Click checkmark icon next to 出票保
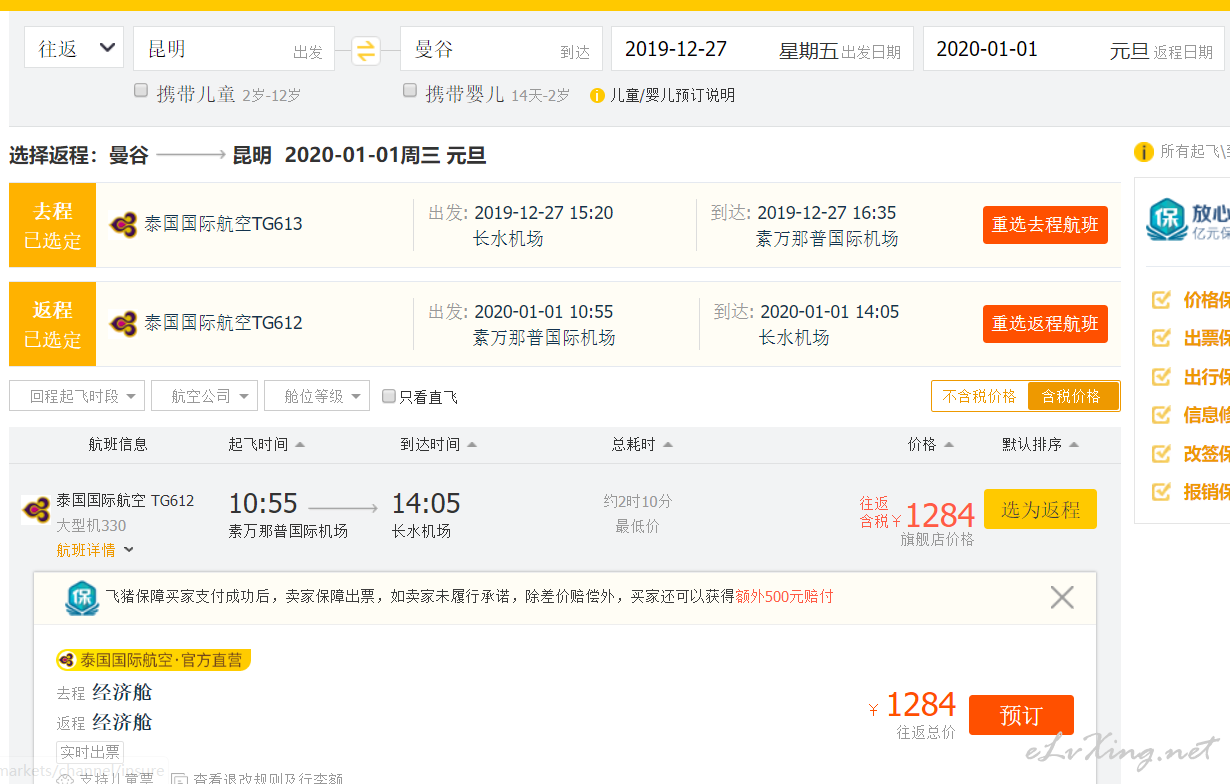 [1161, 338]
